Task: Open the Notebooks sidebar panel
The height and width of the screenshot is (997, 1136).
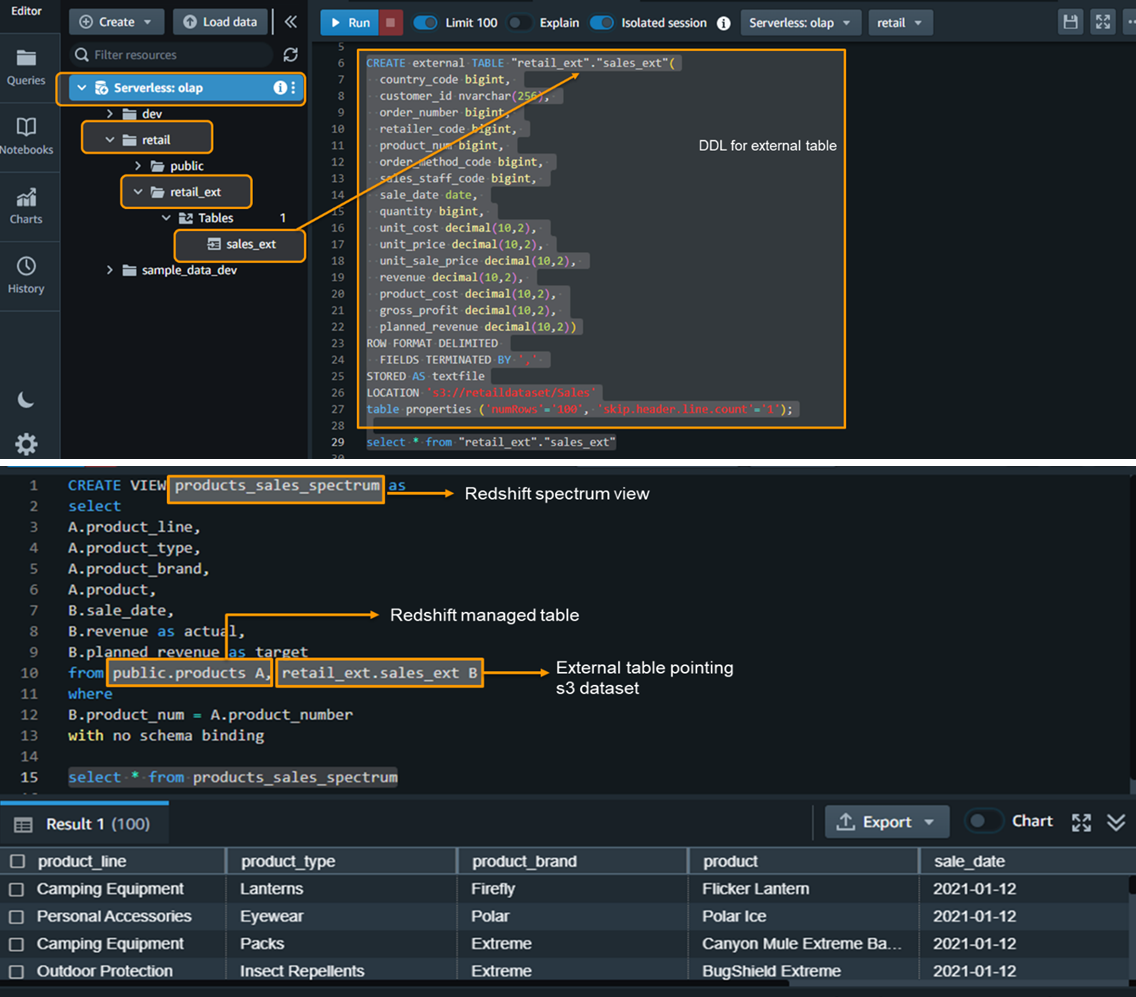Action: [x=26, y=135]
